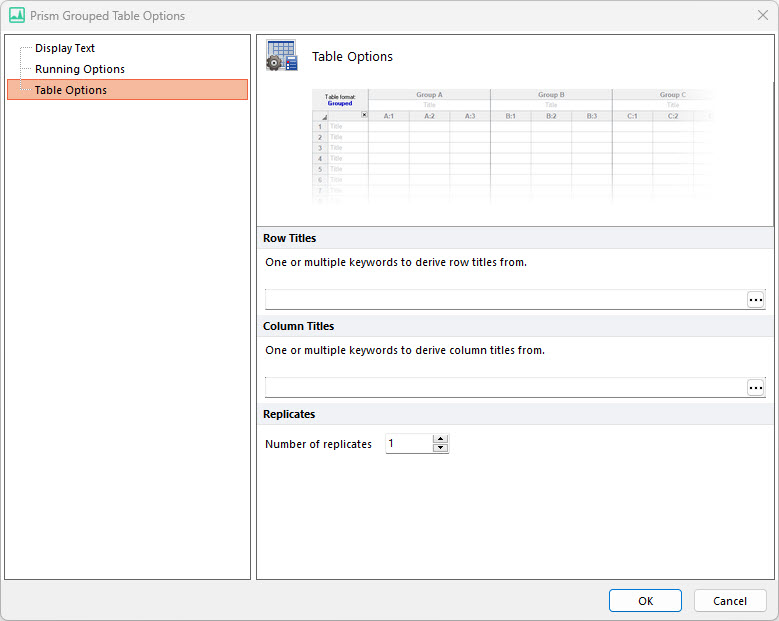Click the Row Titles section header
Screen dimensions: 779x621
(x=290, y=238)
